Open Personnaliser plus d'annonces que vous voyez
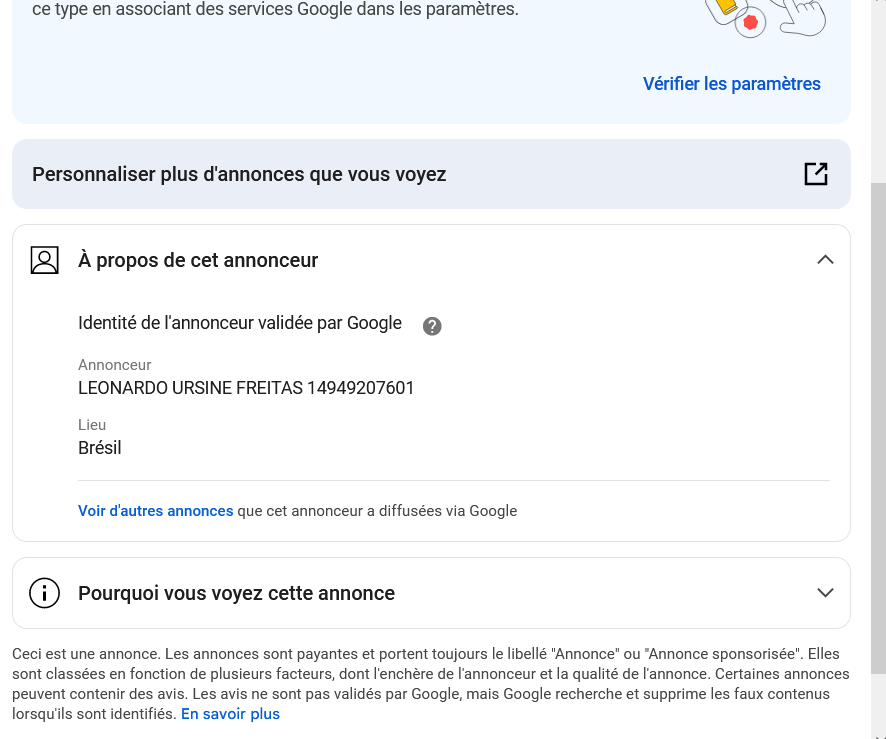 tap(239, 174)
